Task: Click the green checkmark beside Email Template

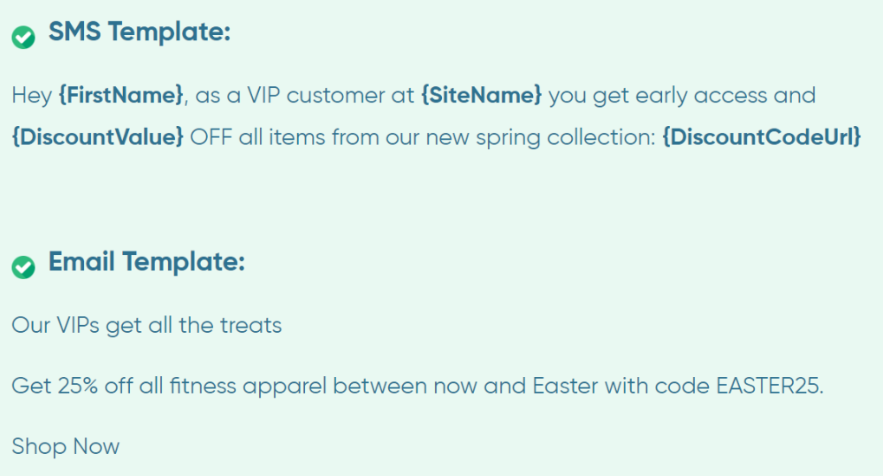Action: 23,267
